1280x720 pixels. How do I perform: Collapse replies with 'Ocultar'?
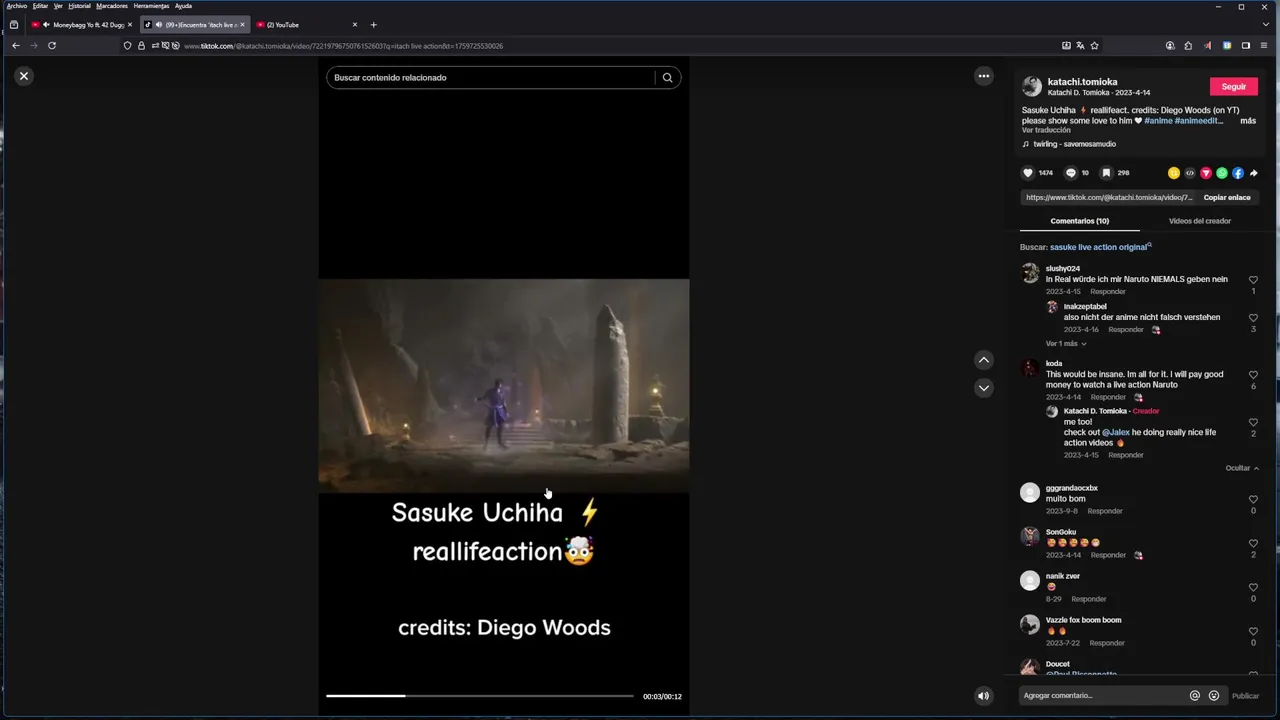tap(1242, 468)
